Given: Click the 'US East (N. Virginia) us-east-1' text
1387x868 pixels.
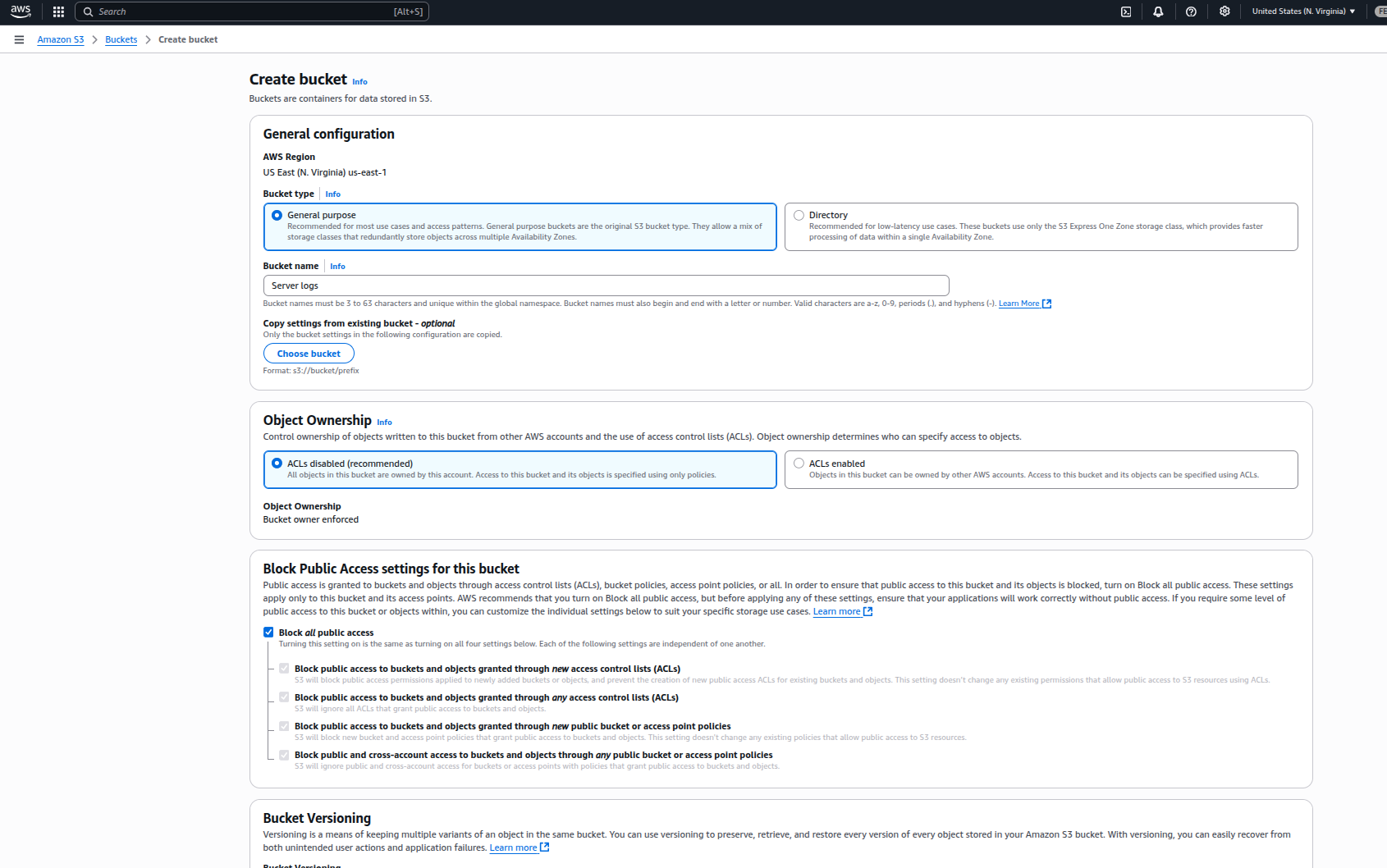Looking at the screenshot, I should click(x=324, y=172).
